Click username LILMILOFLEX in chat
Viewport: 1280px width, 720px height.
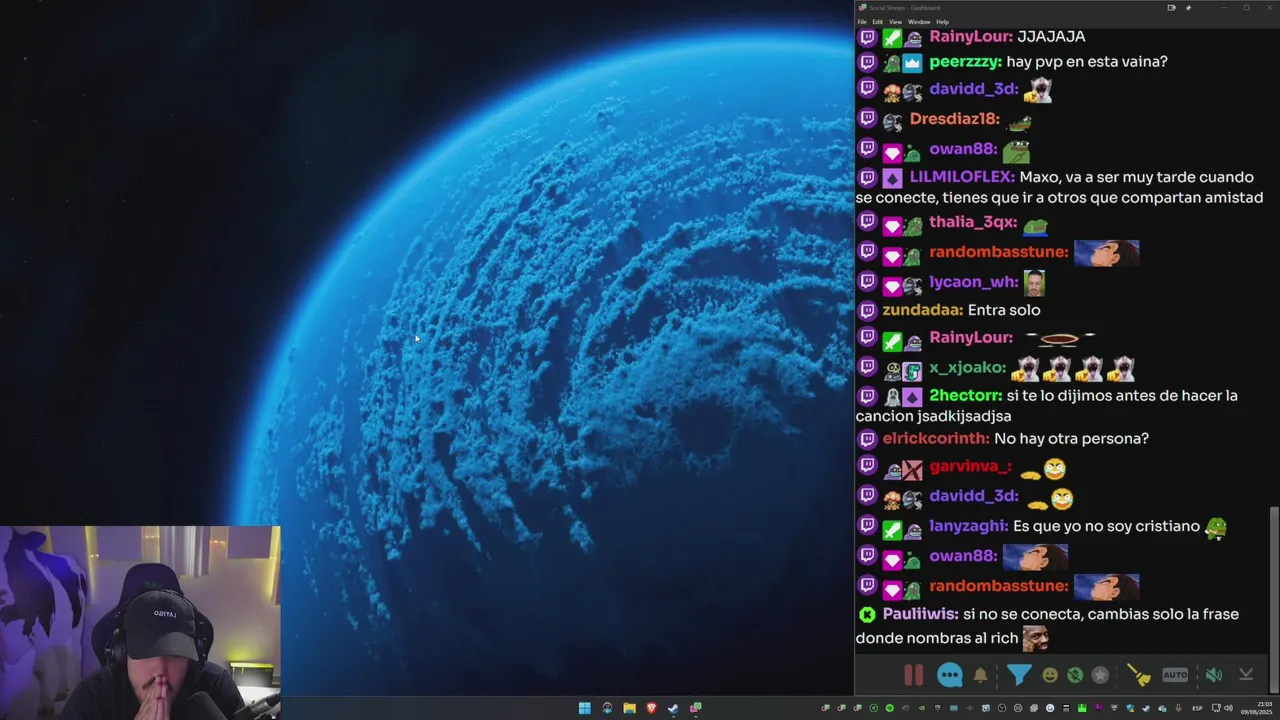click(962, 177)
